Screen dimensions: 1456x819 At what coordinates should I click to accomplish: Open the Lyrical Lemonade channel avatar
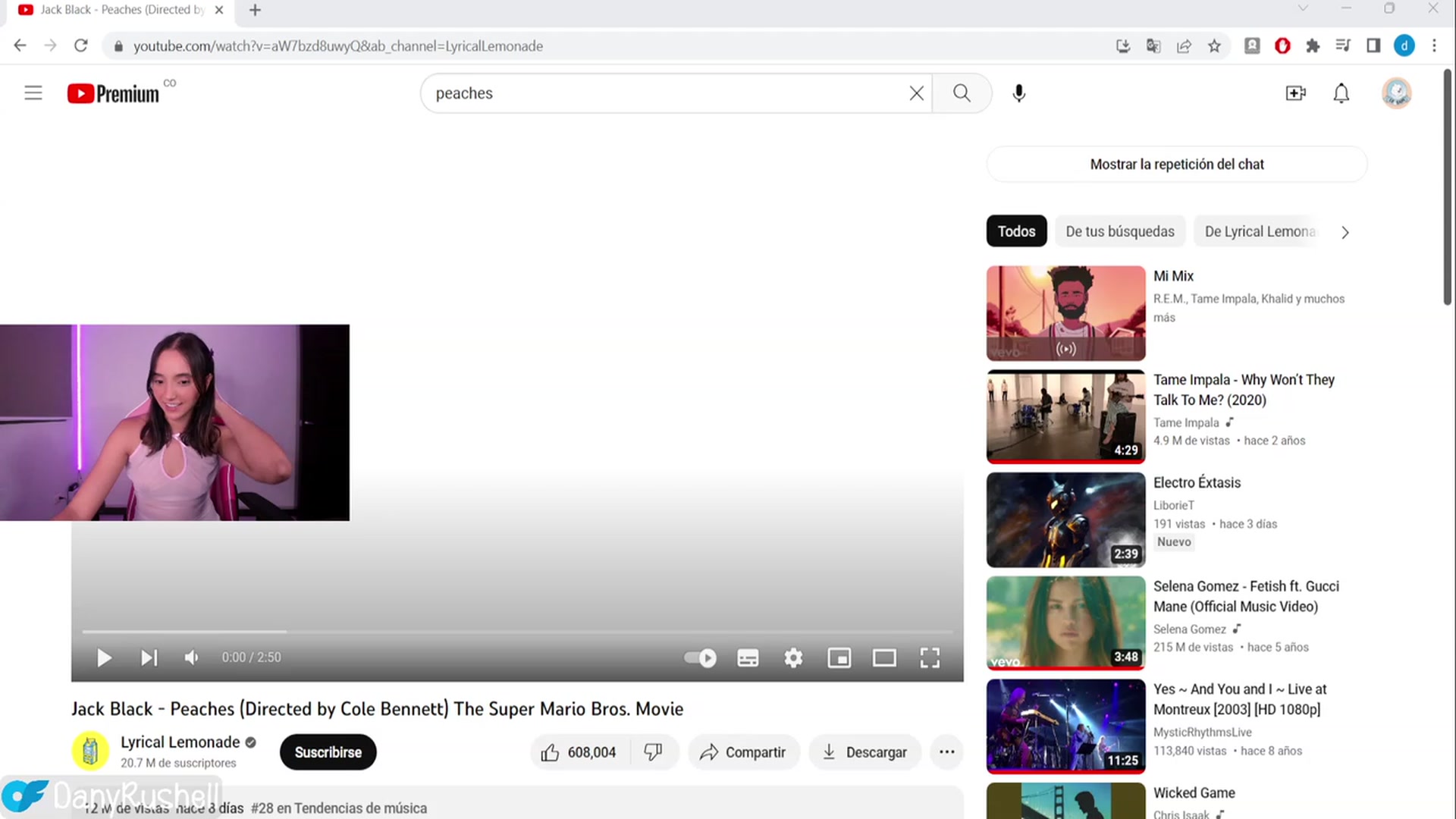[x=90, y=752]
